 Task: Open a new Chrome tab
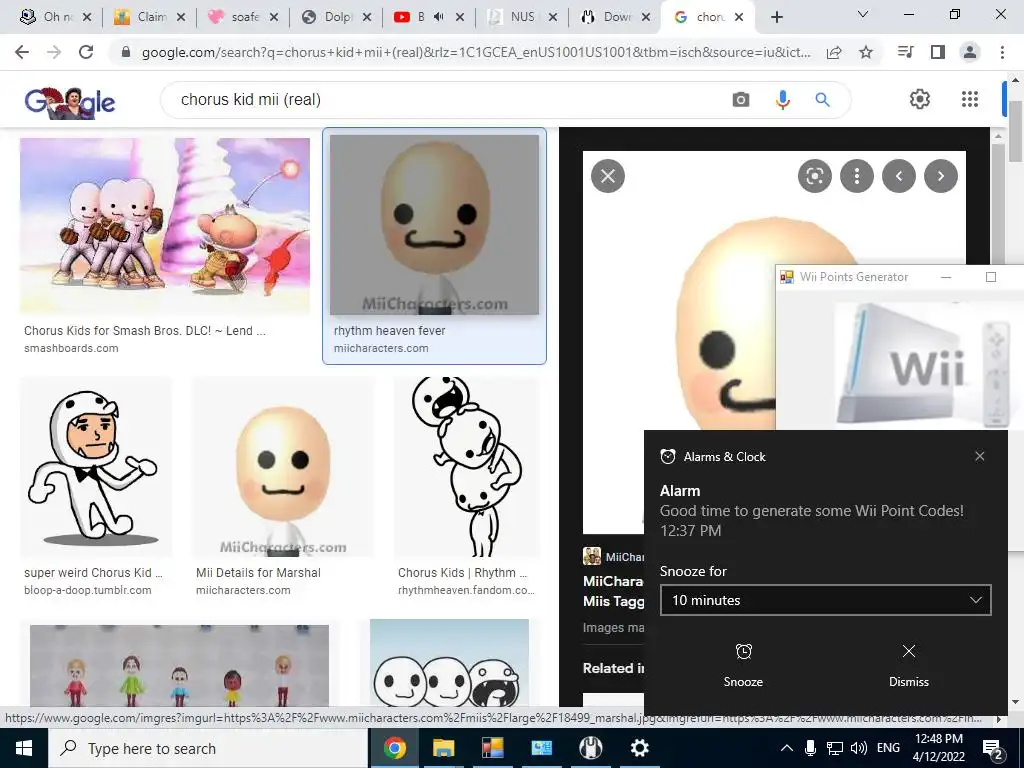776,17
